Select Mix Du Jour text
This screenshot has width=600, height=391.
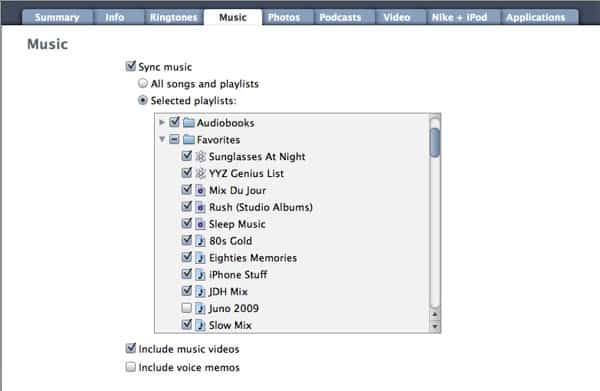coord(237,190)
